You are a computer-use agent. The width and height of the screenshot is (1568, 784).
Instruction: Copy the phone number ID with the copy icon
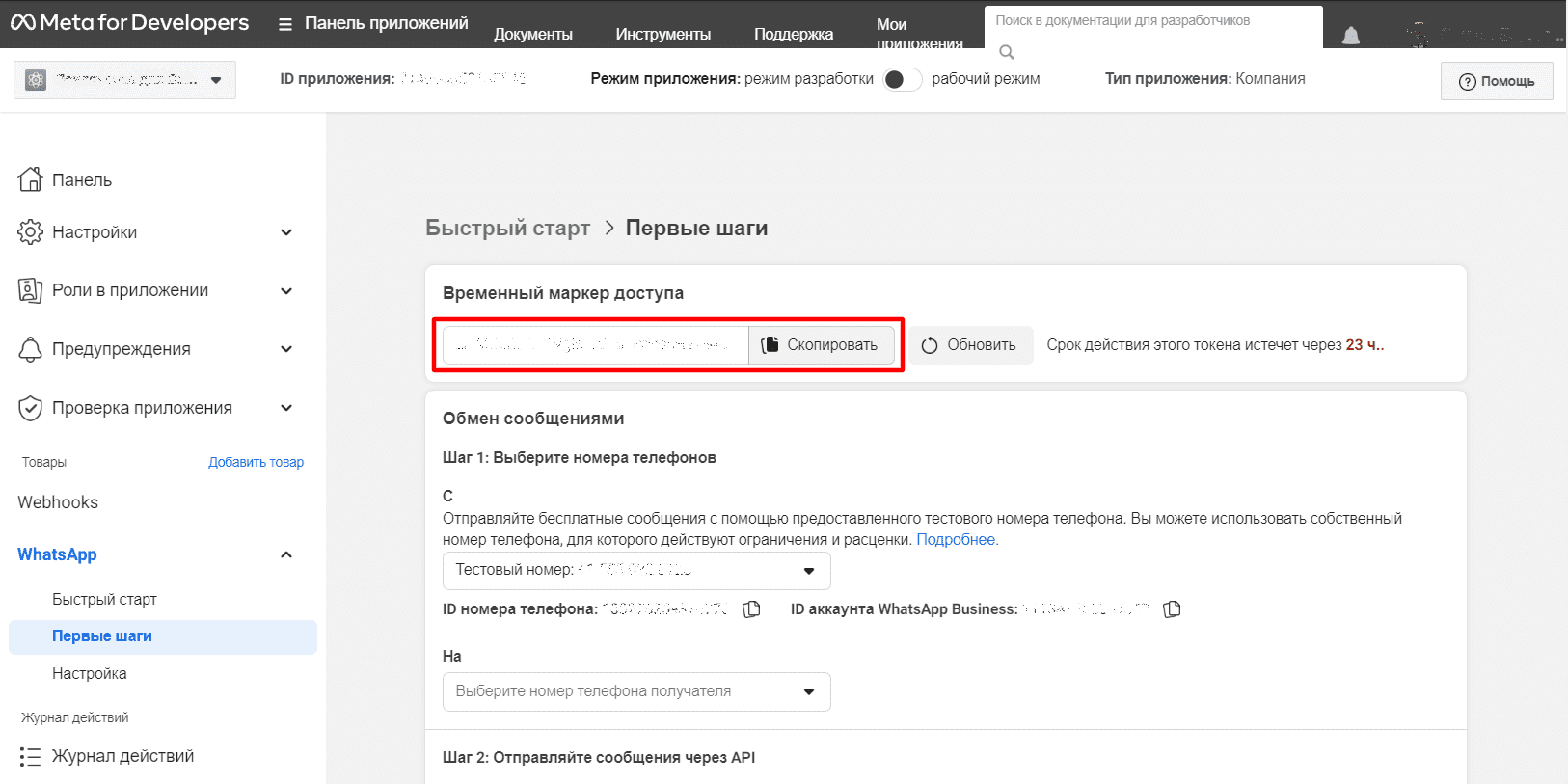pyautogui.click(x=752, y=609)
